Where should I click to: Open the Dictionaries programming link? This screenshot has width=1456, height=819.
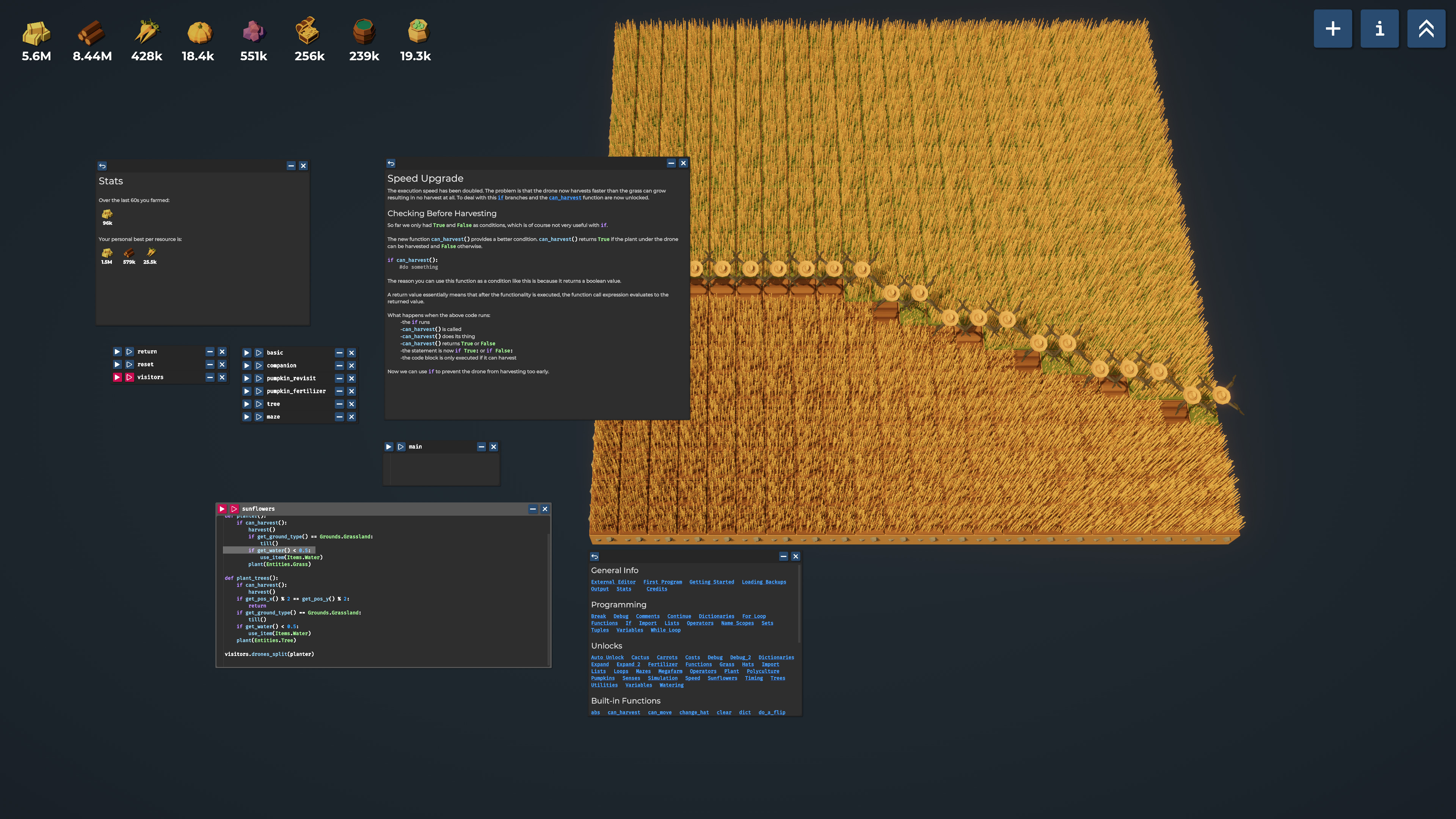[716, 616]
